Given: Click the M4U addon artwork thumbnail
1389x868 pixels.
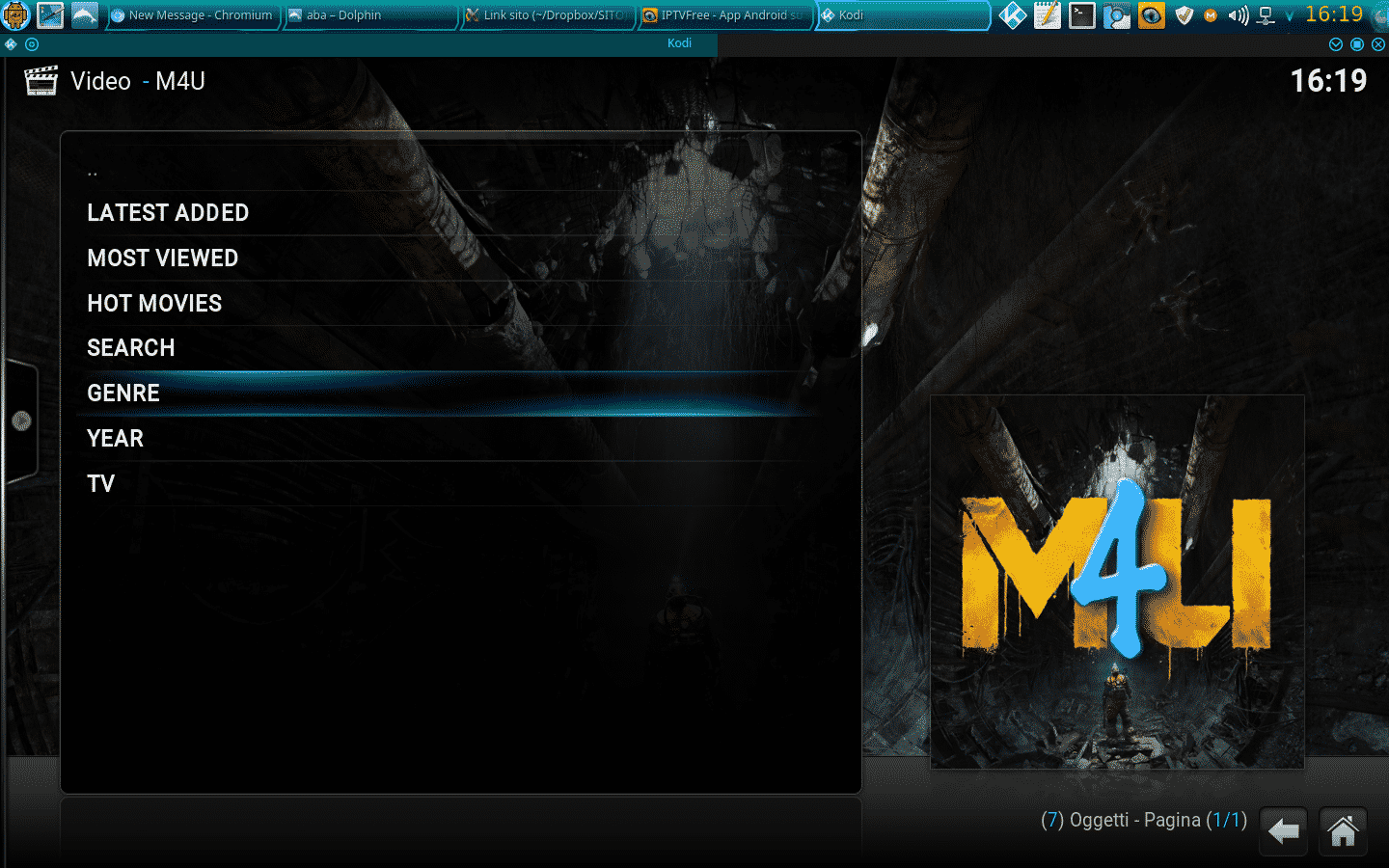Looking at the screenshot, I should coord(1117,582).
